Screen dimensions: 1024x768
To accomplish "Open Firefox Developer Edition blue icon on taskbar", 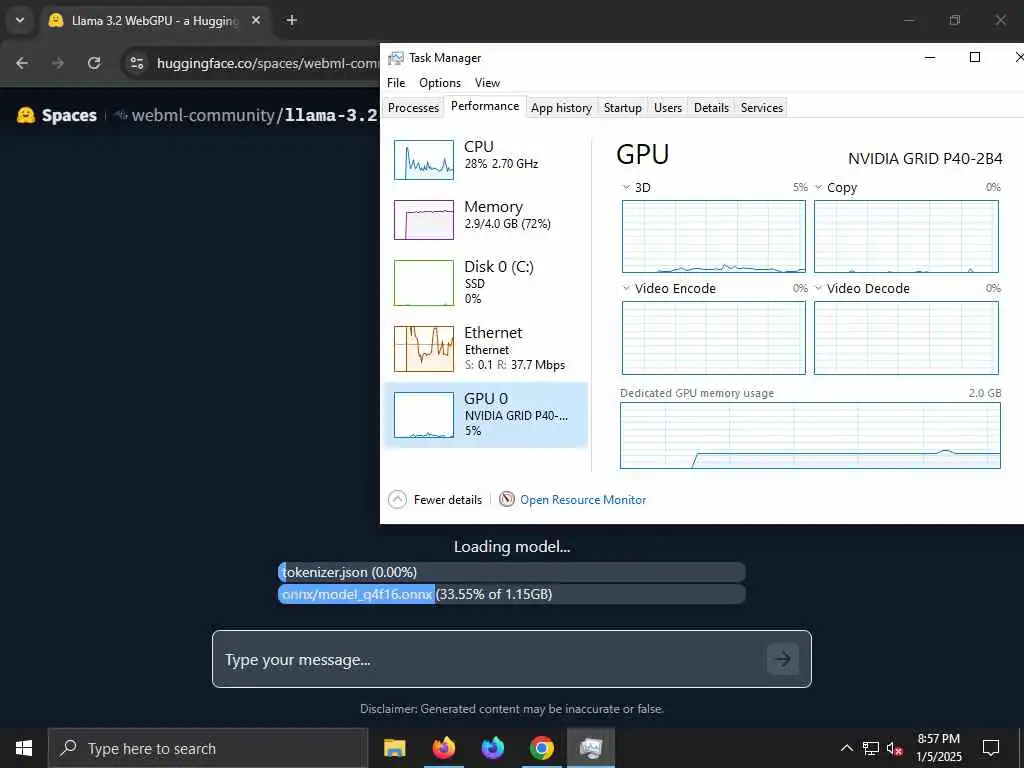I will click(492, 748).
